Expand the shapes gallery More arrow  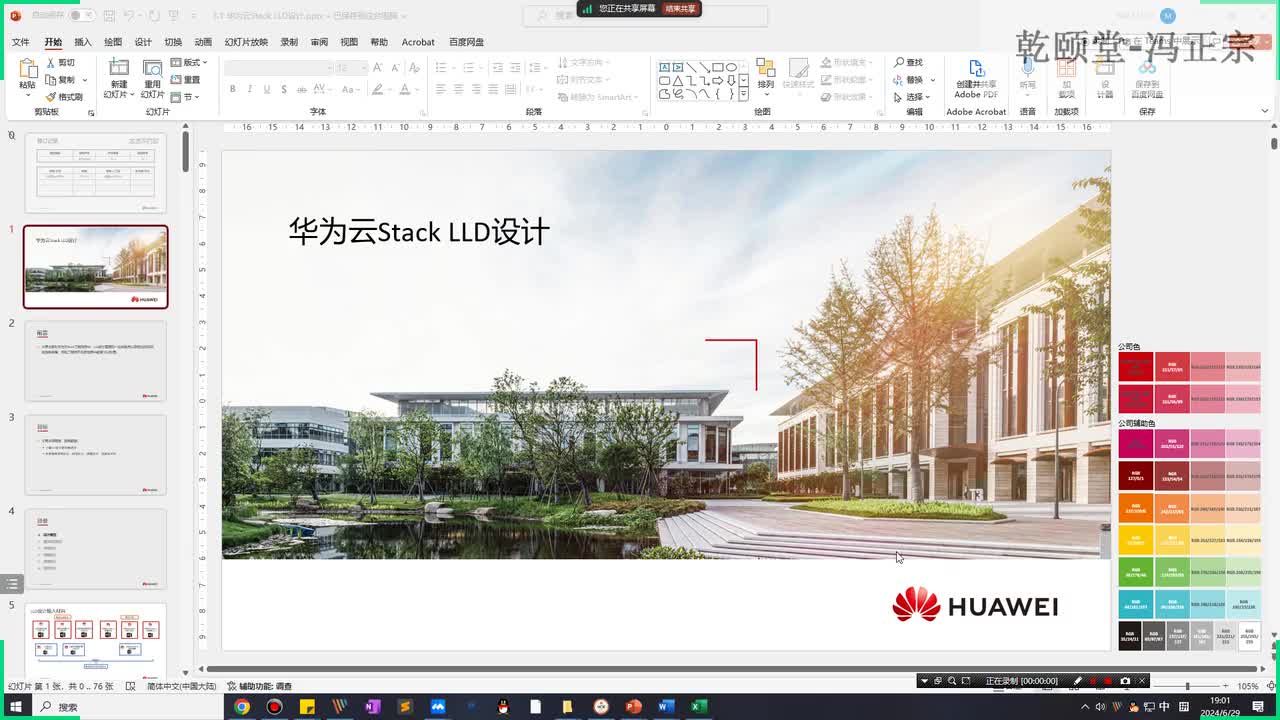tap(743, 94)
